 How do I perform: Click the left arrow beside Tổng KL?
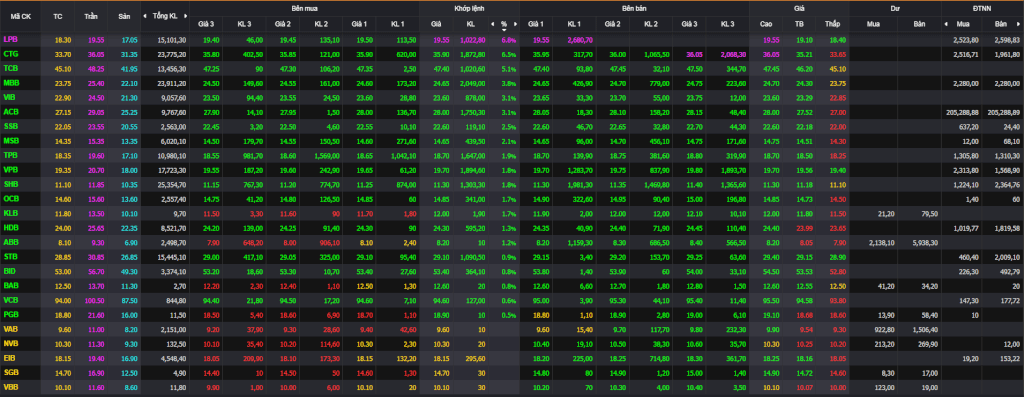pos(146,14)
